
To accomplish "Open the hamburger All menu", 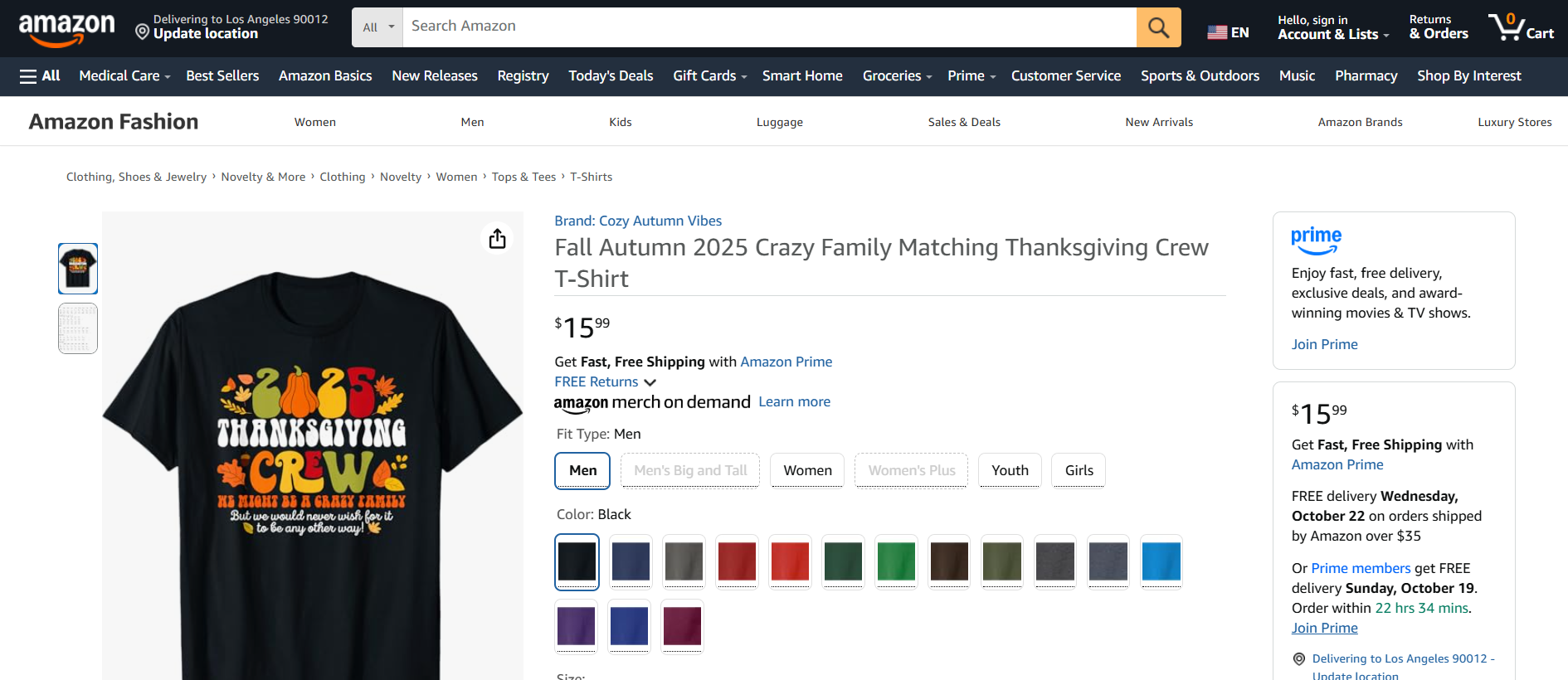I will (x=40, y=76).
